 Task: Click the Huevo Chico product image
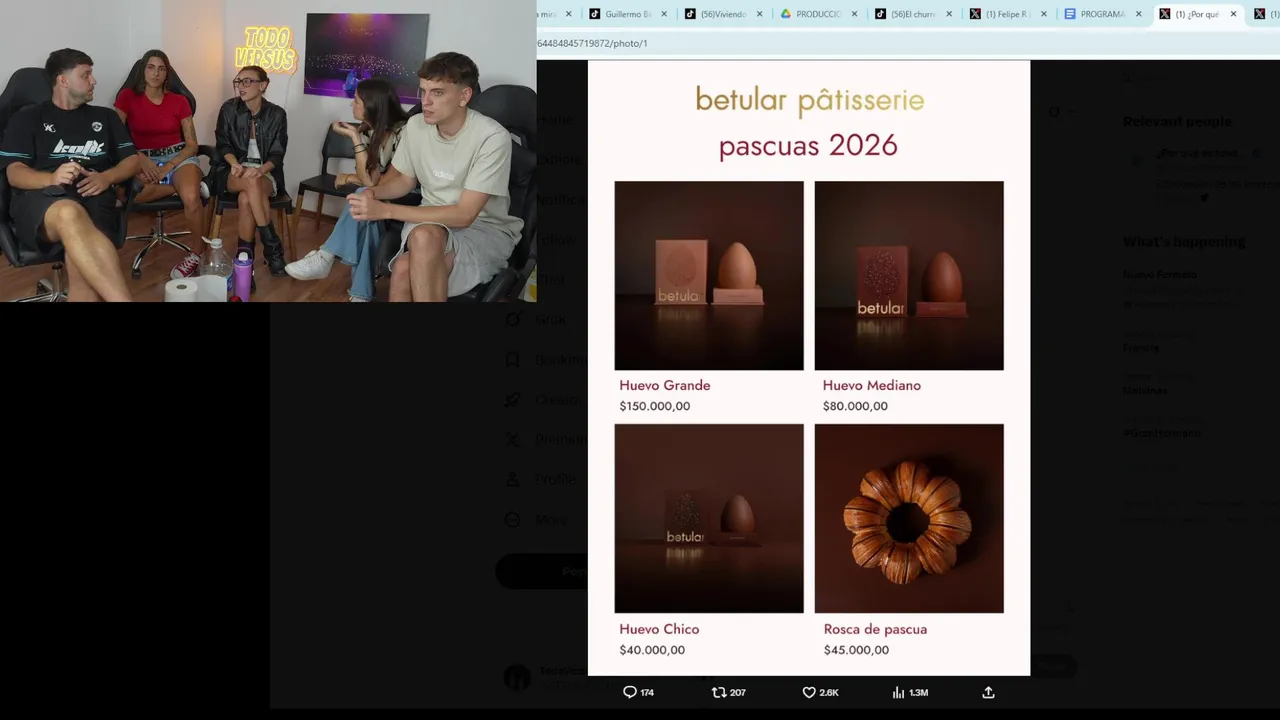click(x=709, y=518)
